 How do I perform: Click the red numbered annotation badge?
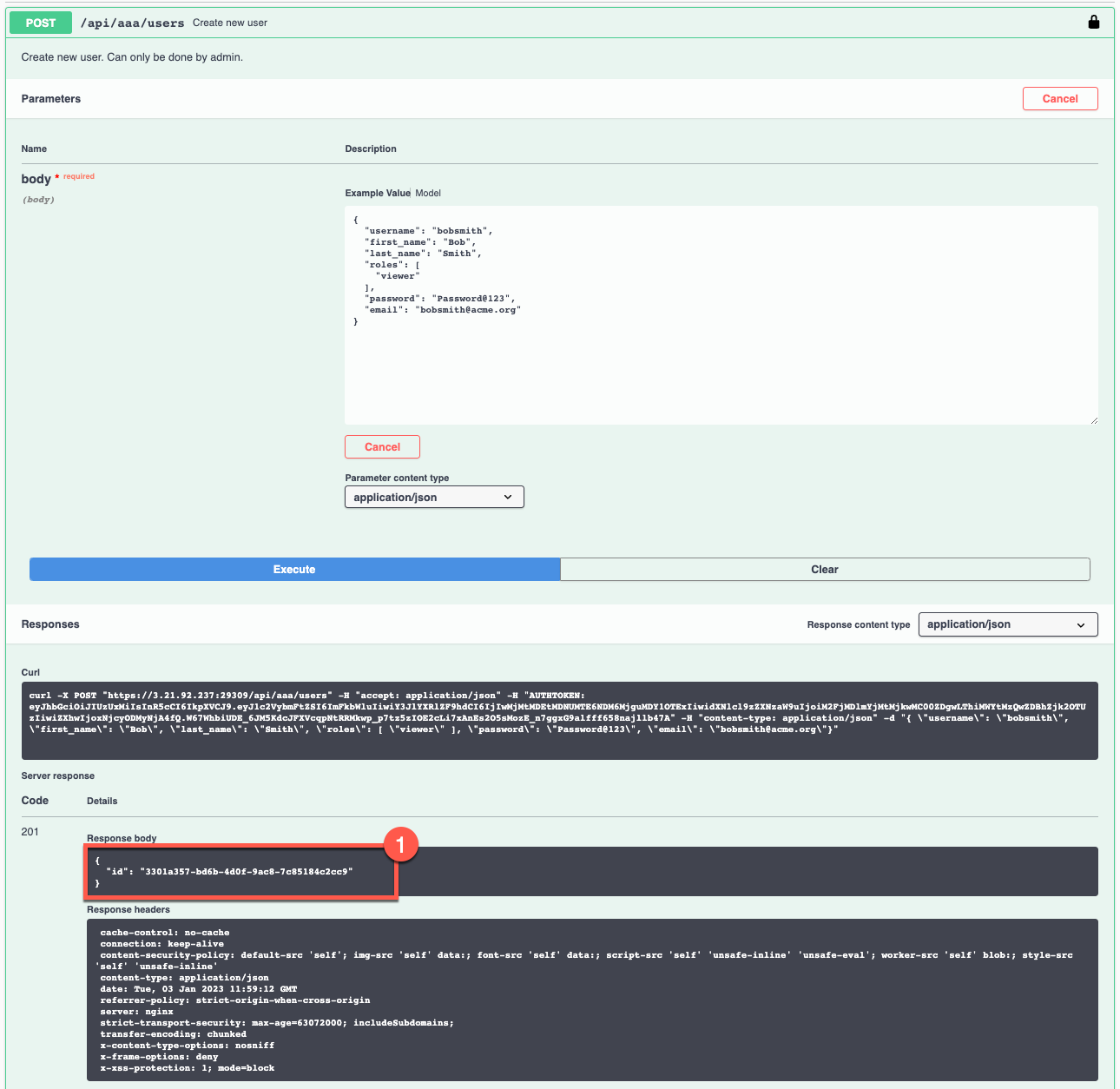[401, 843]
